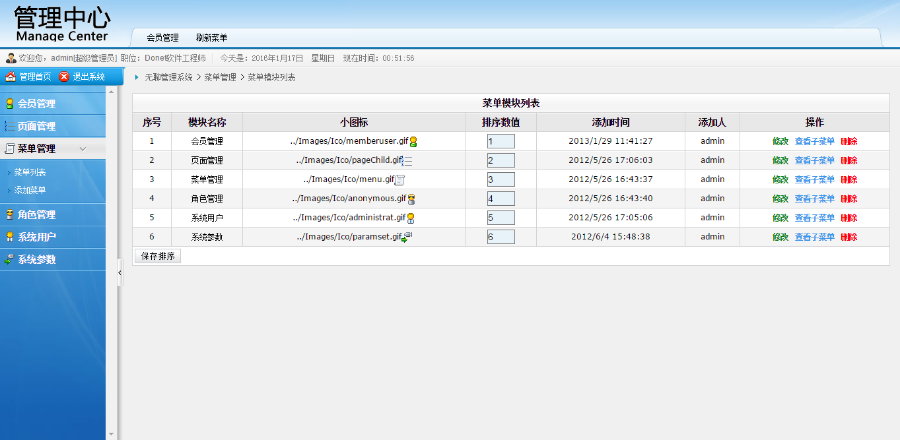Go to 管理首页

(35, 76)
